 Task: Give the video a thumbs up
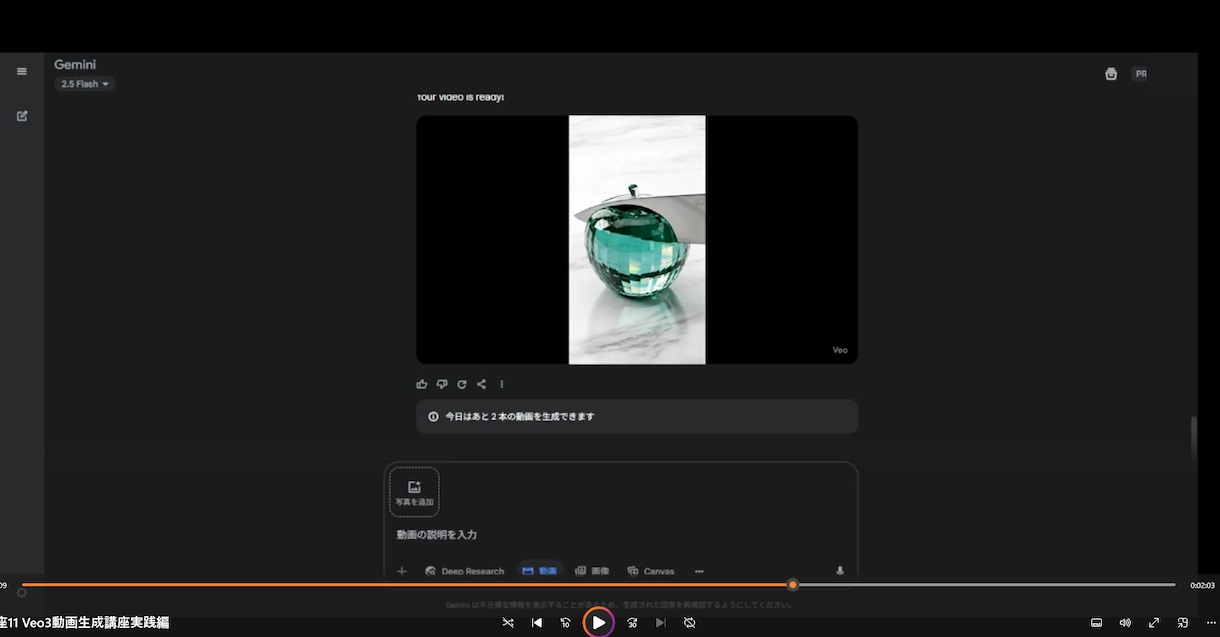pos(422,384)
